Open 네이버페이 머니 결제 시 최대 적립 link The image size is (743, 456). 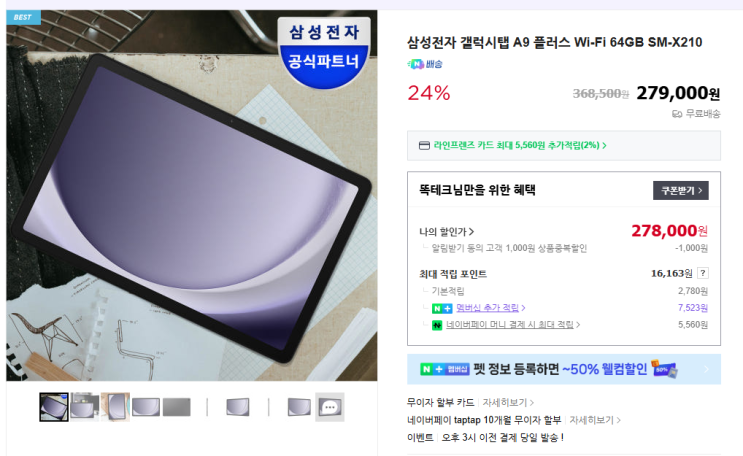click(513, 325)
